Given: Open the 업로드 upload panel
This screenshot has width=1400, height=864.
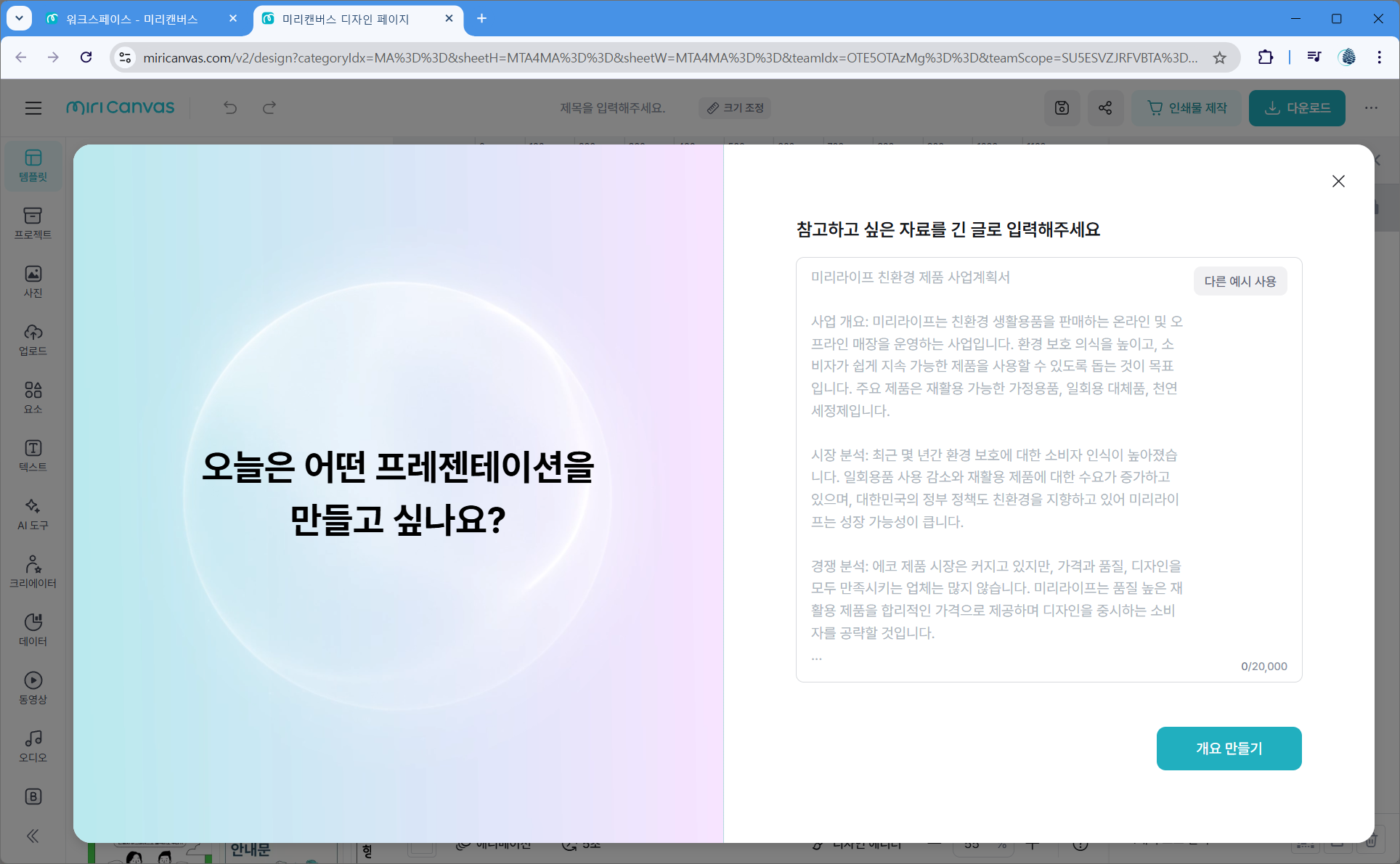Looking at the screenshot, I should point(33,340).
